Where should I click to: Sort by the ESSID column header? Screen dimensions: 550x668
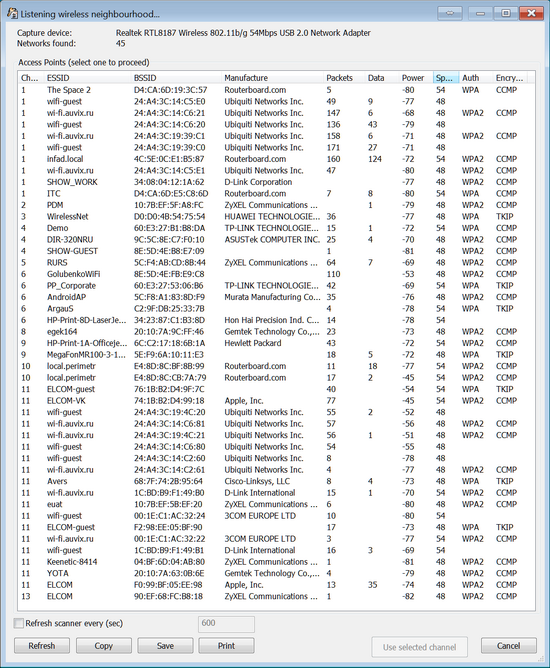[x=87, y=78]
